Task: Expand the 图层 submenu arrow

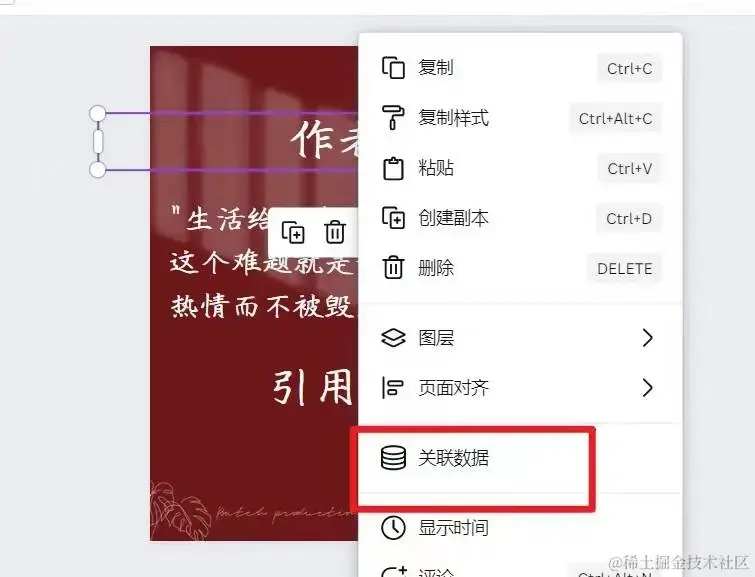Action: click(x=648, y=338)
